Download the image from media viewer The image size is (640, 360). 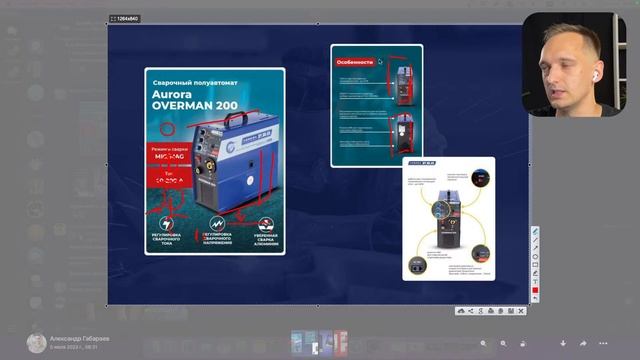click(563, 344)
